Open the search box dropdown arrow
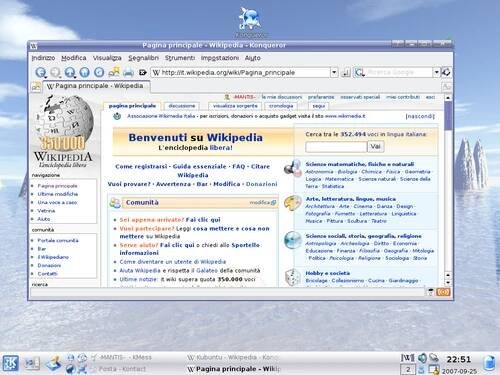Screen dimensions: 500x375 pos(436,72)
